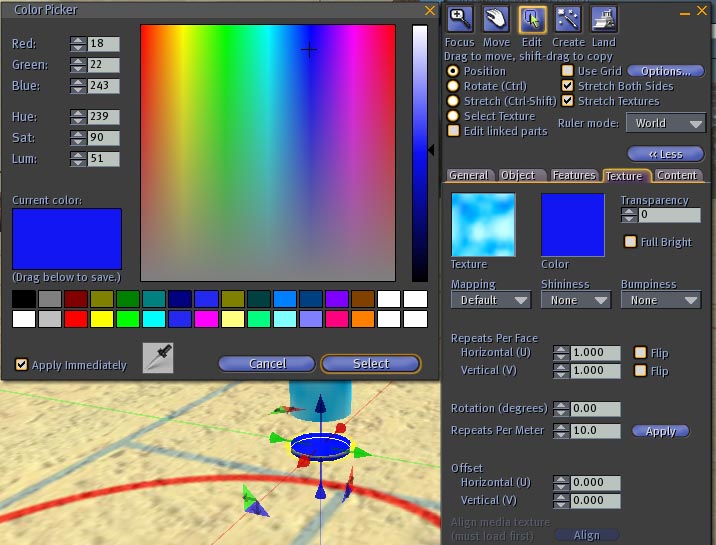The image size is (716, 545).
Task: Click the Repeats Per Meter stepper
Action: (561, 430)
